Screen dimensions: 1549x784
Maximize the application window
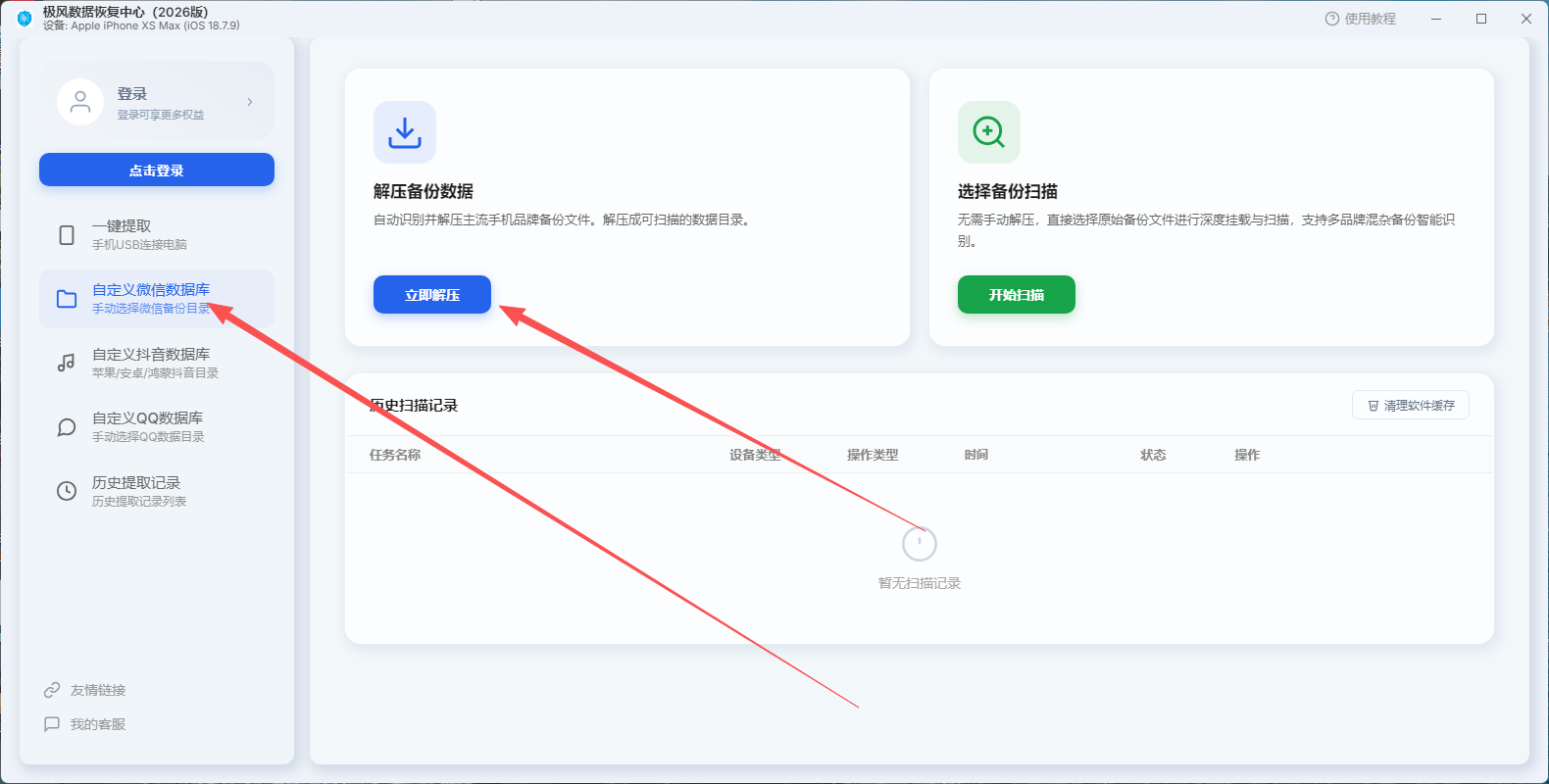(x=1481, y=19)
